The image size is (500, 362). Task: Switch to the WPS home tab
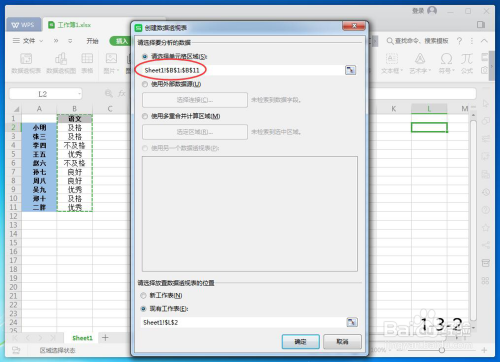pyautogui.click(x=23, y=25)
